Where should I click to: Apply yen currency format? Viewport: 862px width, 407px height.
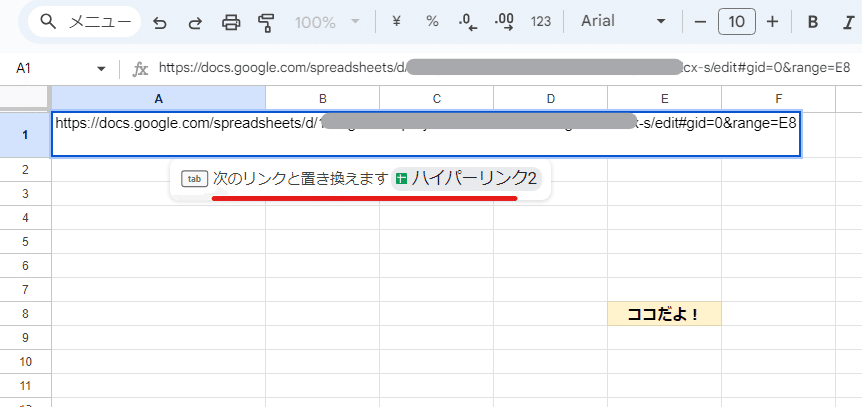(396, 22)
